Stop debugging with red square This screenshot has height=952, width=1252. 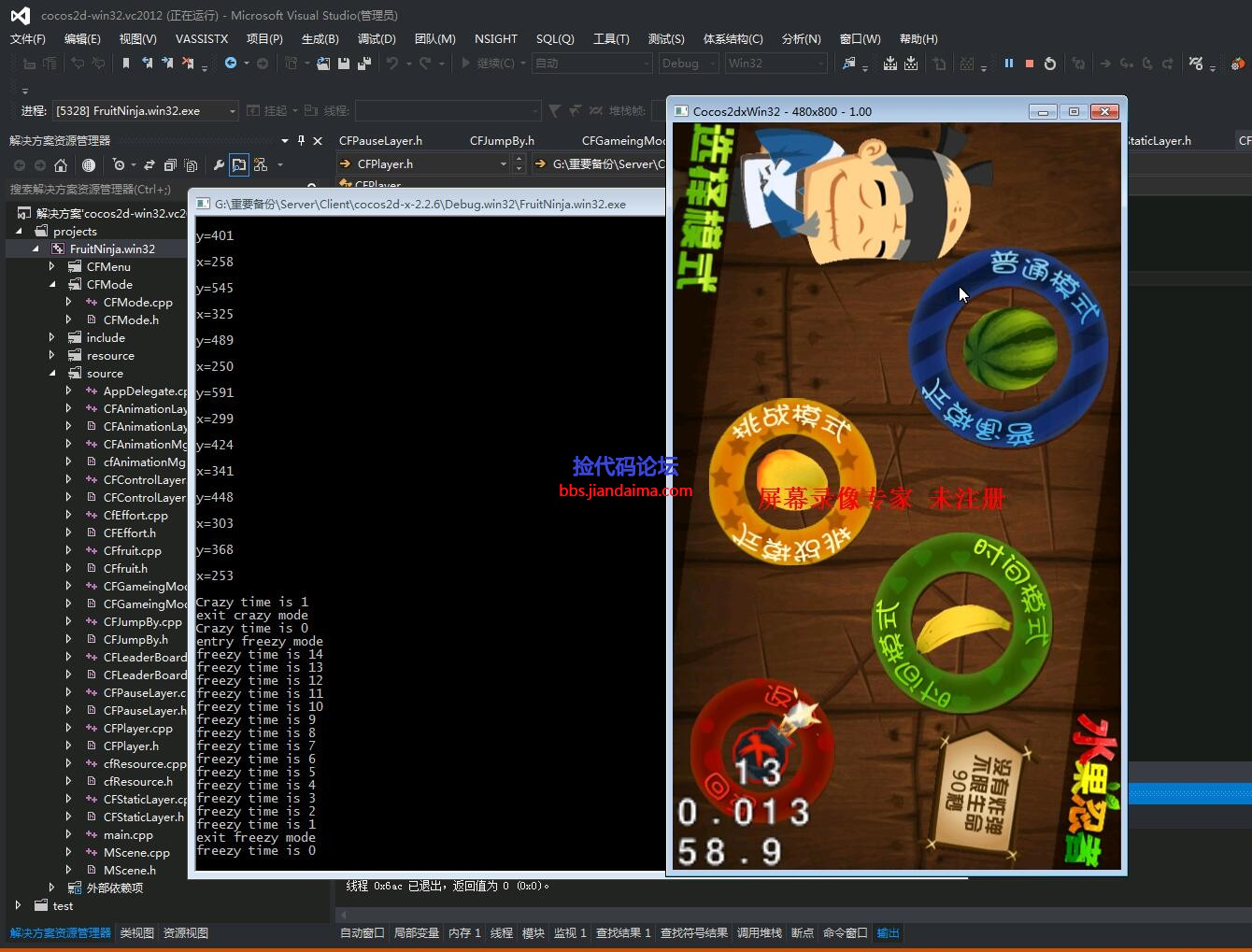[x=1030, y=63]
